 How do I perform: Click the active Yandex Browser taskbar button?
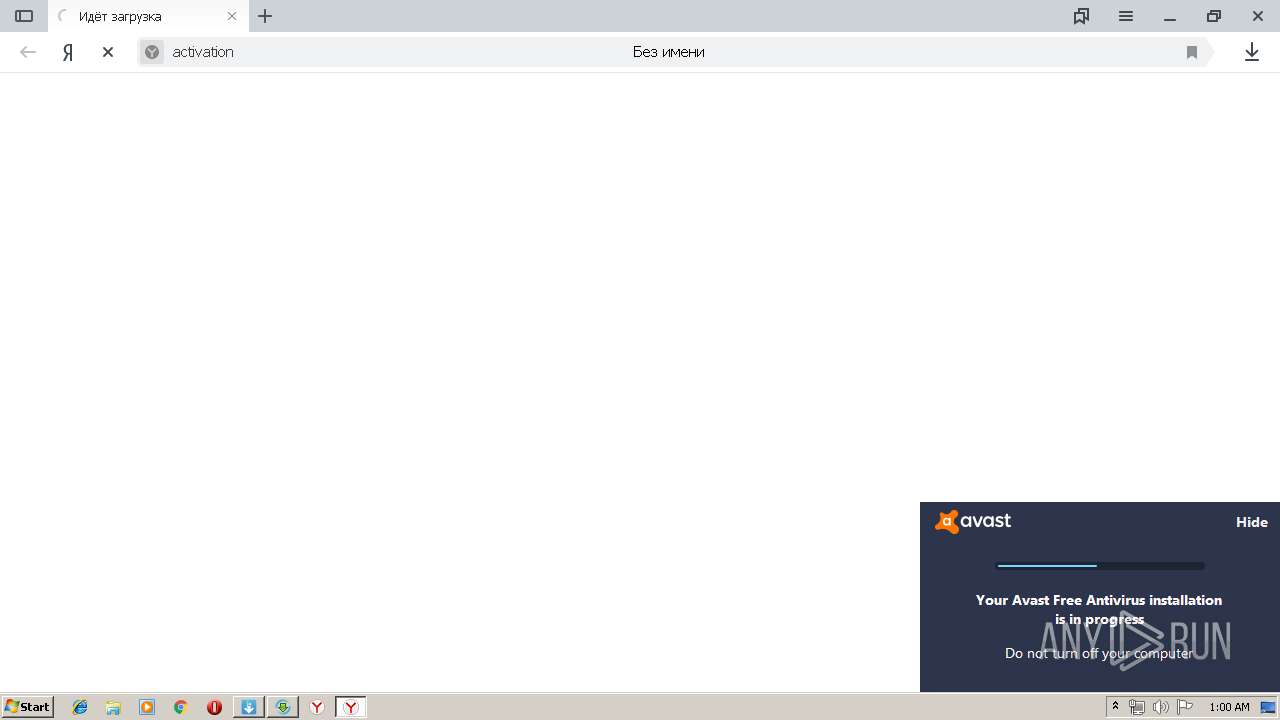pos(351,707)
